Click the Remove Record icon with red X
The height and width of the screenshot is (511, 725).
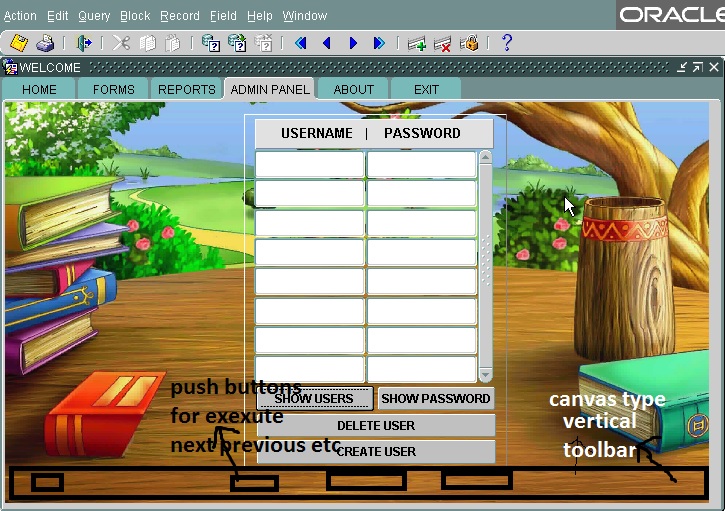click(x=443, y=43)
